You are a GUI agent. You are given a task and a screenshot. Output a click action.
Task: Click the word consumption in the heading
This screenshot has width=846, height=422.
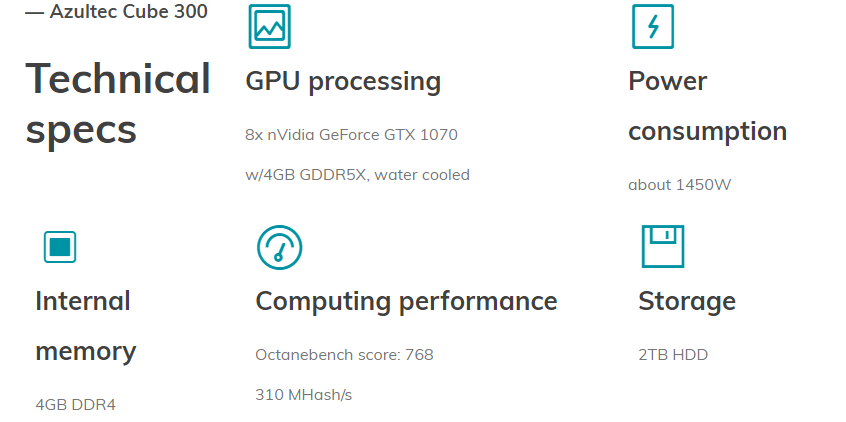[707, 132]
